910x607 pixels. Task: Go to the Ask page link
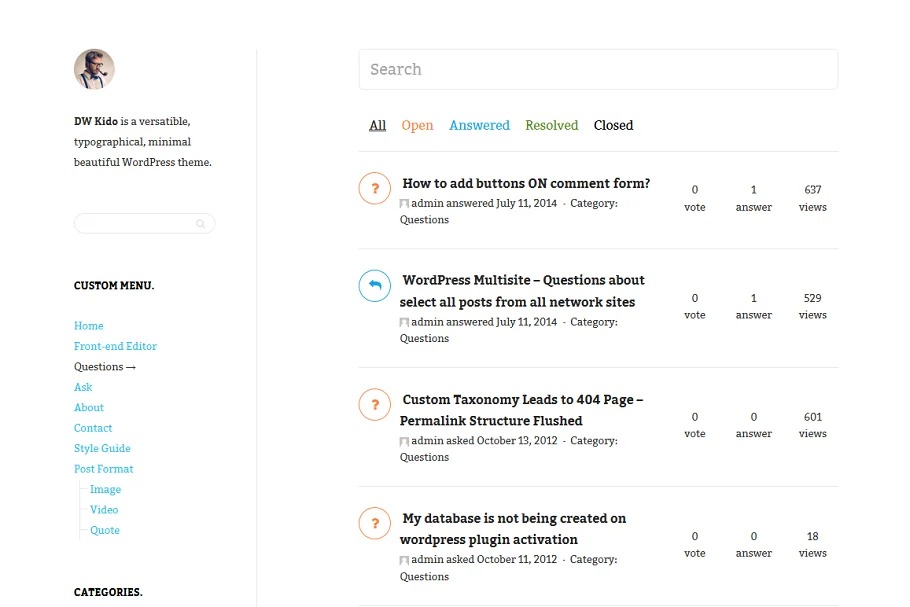[x=83, y=388]
